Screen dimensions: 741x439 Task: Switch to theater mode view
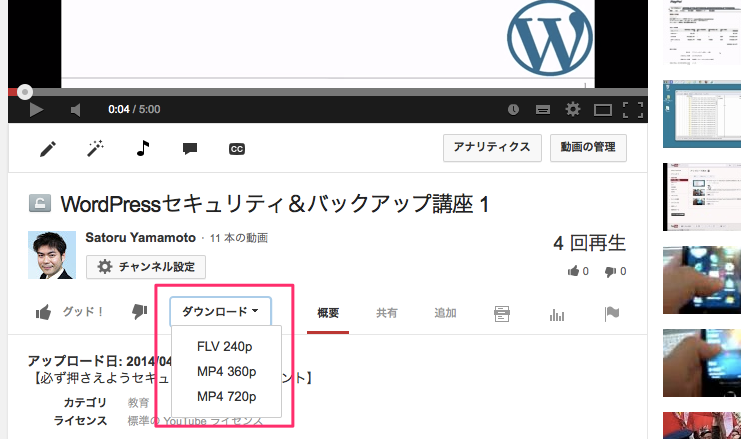[603, 110]
